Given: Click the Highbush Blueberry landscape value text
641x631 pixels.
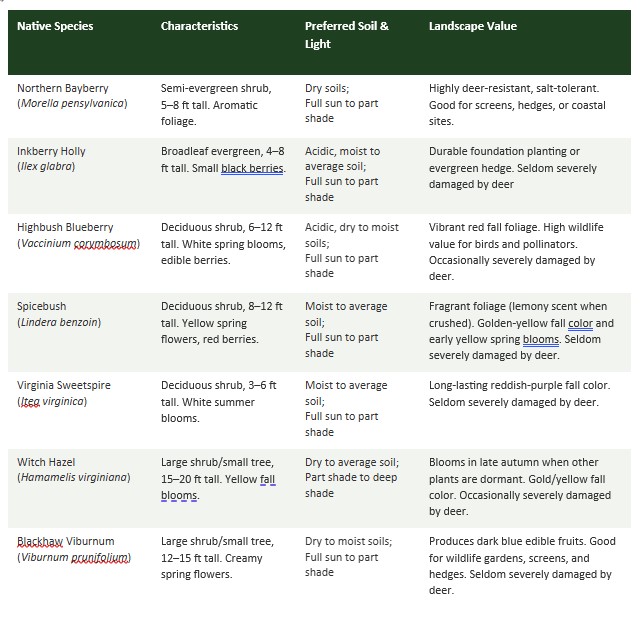Looking at the screenshot, I should pyautogui.click(x=516, y=251).
